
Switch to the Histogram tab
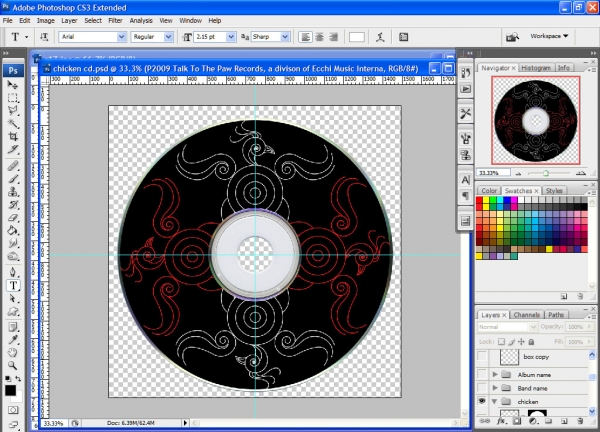coord(536,68)
